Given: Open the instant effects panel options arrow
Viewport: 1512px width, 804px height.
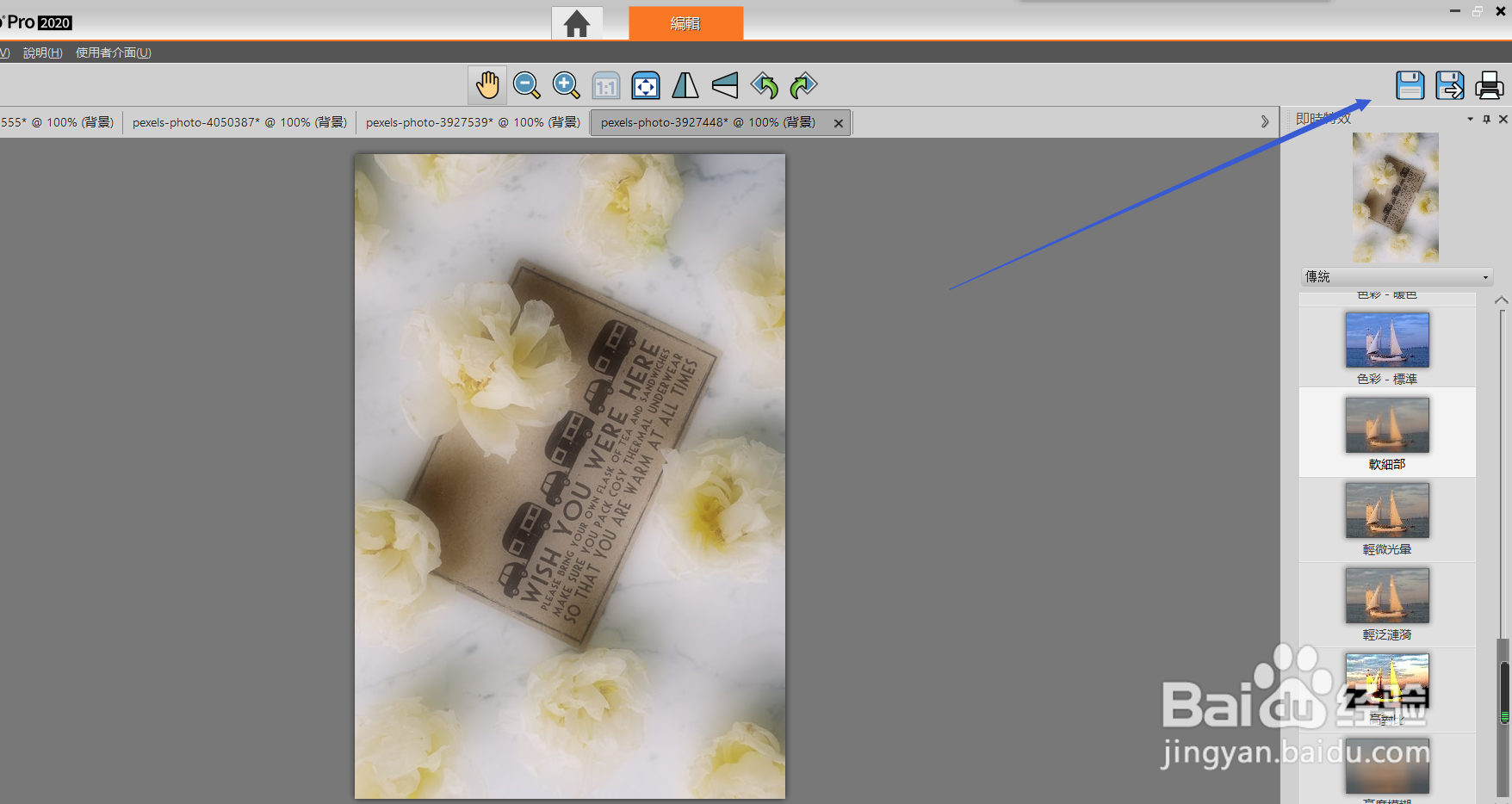Looking at the screenshot, I should (1470, 119).
